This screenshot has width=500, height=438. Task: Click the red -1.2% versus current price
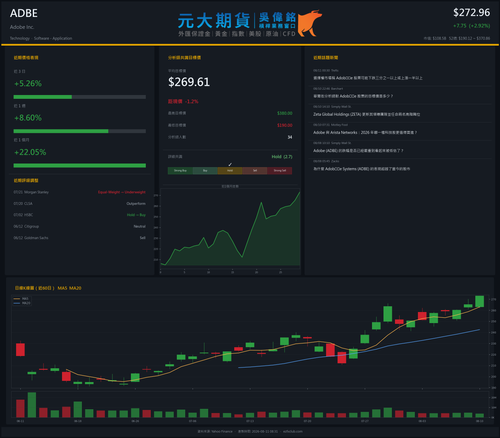tap(183, 101)
